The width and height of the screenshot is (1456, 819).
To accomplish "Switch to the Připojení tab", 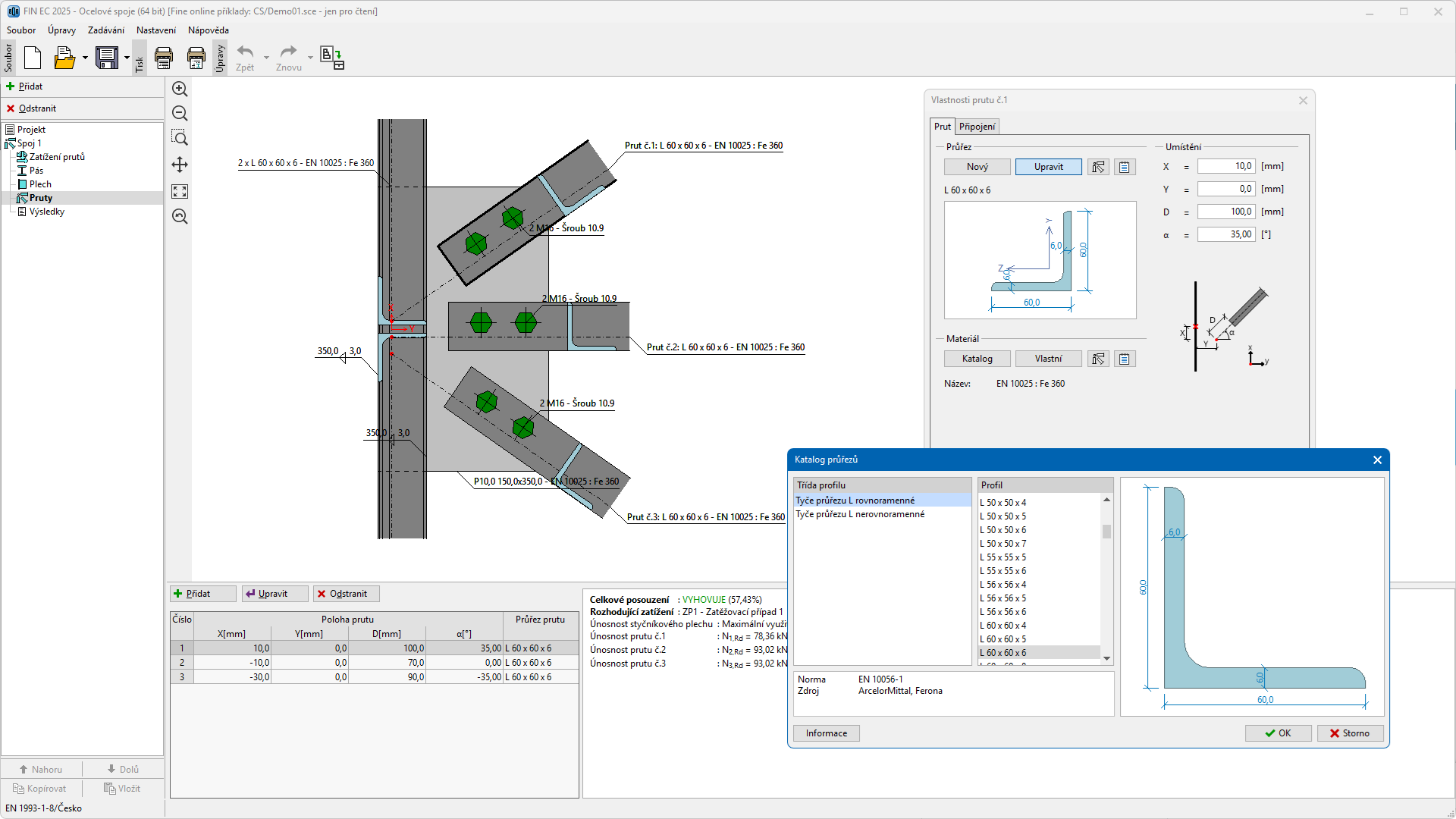I will (x=977, y=127).
